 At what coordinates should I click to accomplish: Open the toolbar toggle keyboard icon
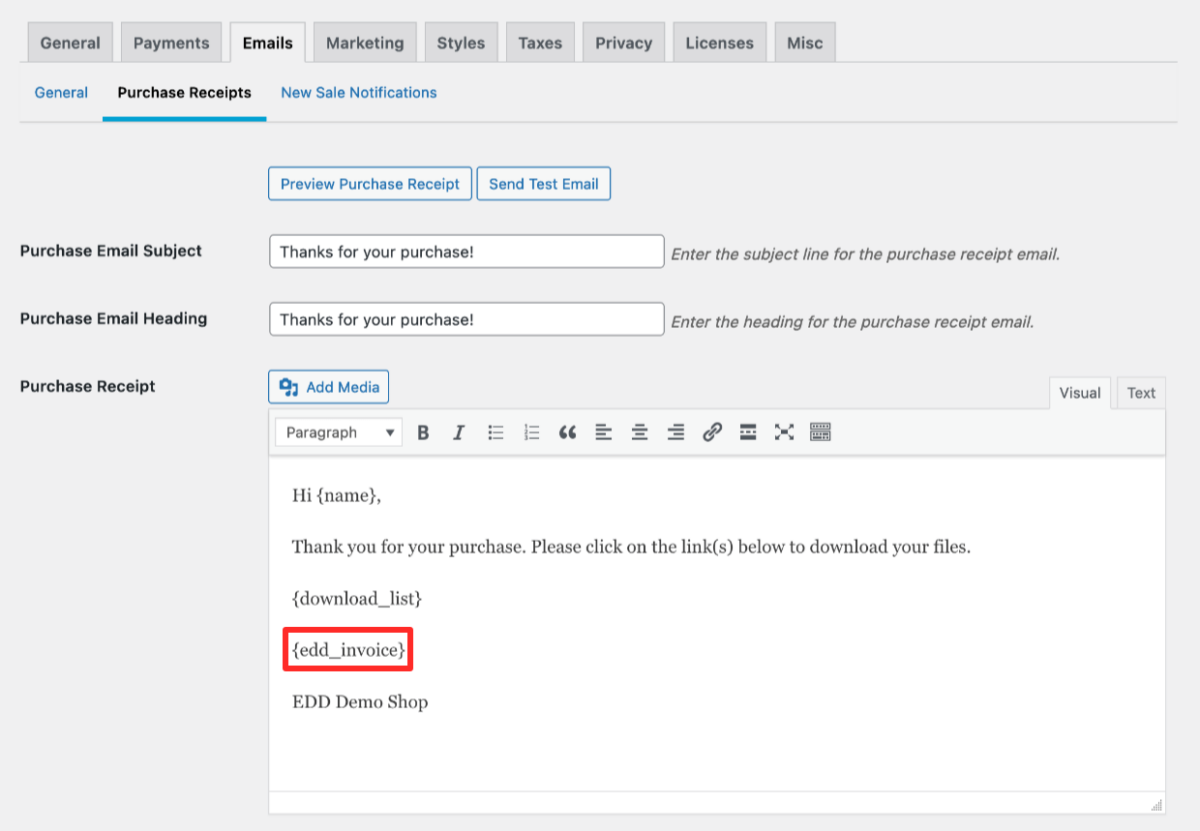pyautogui.click(x=819, y=432)
